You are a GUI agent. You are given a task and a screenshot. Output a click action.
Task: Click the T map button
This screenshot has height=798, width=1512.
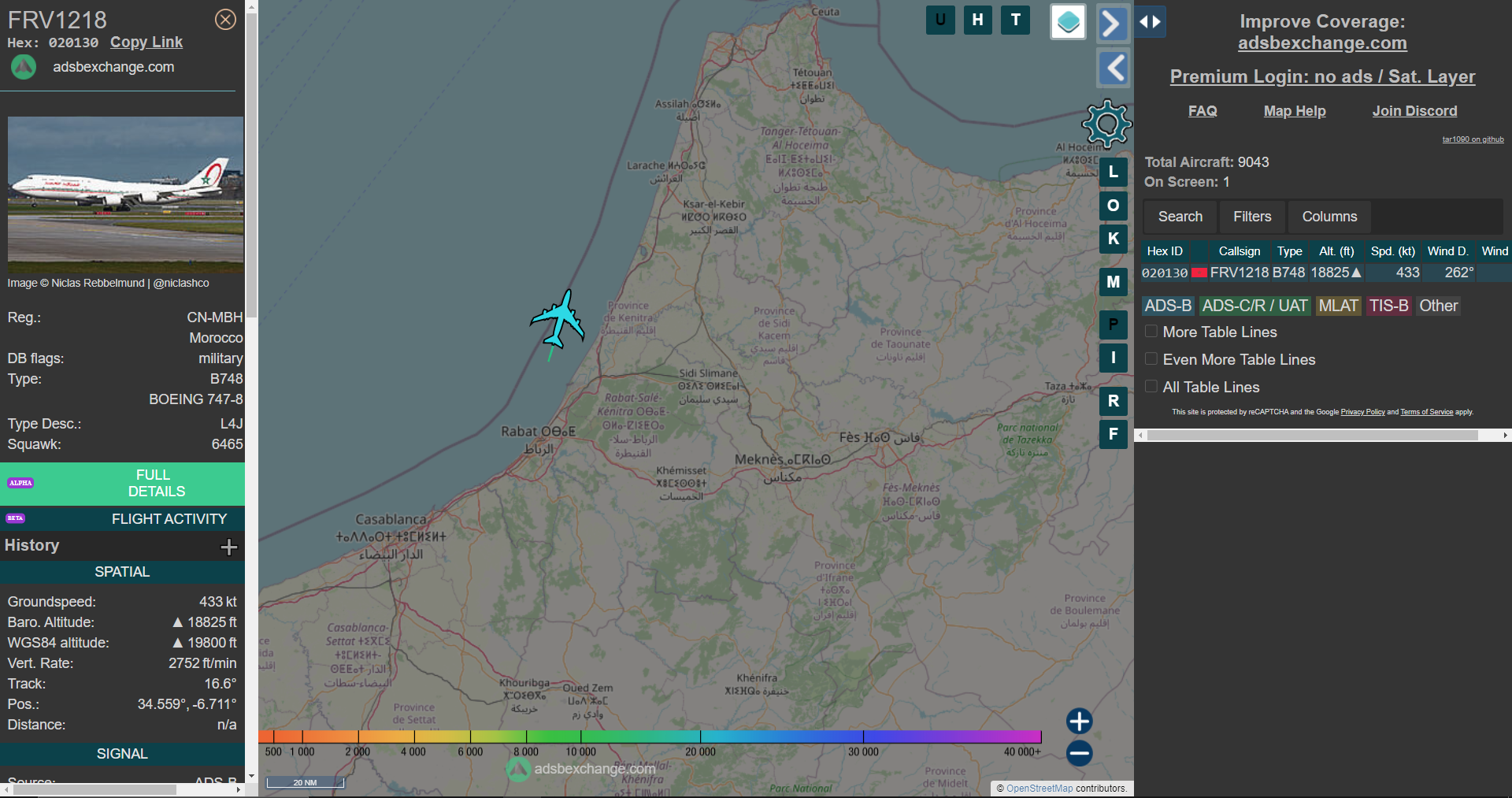pos(1016,20)
